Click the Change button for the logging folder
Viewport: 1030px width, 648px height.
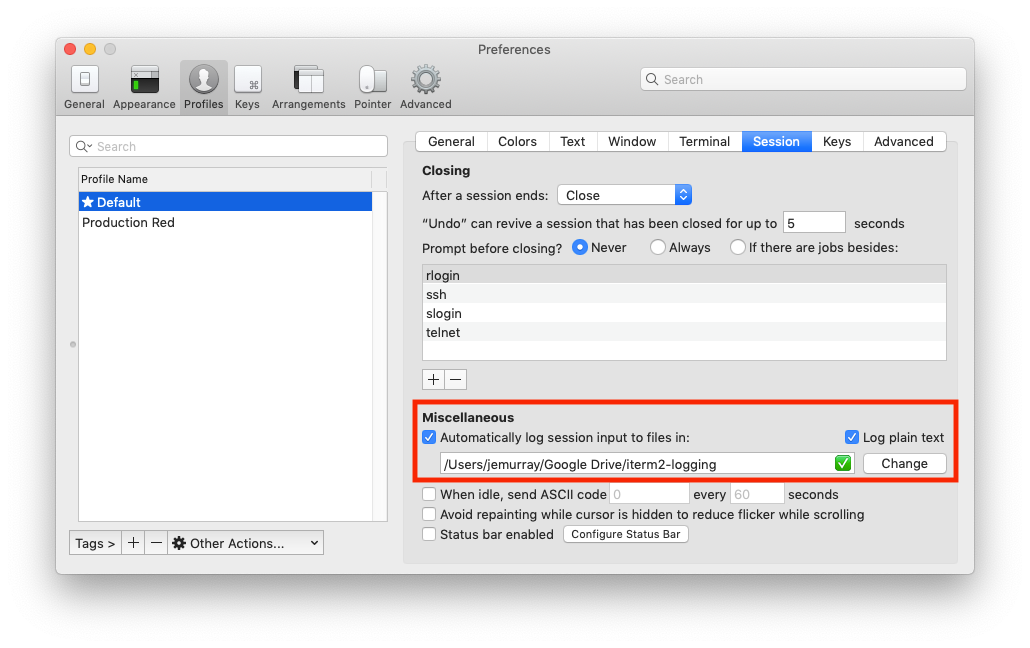904,463
